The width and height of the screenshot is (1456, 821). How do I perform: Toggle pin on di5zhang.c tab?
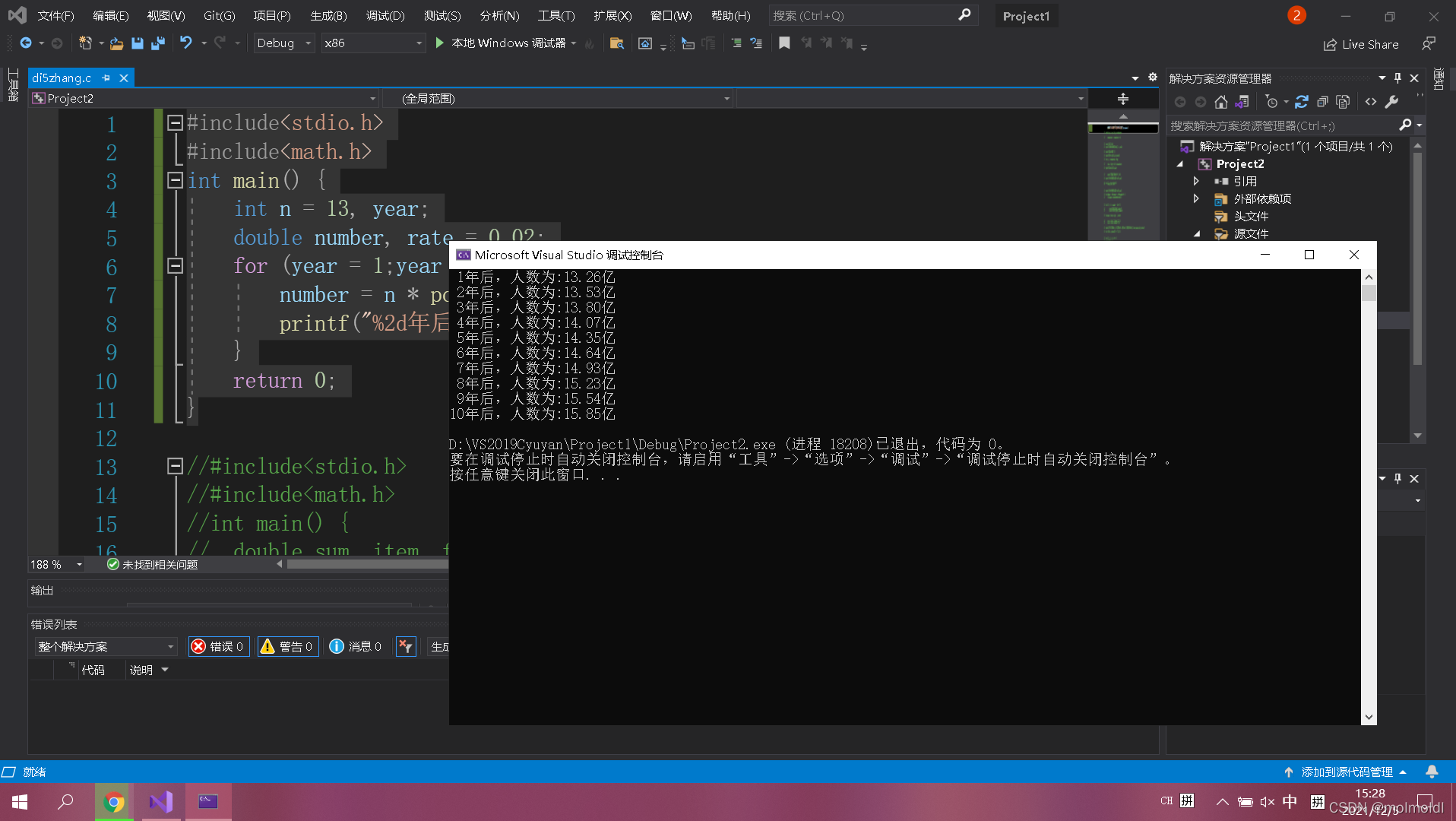point(106,78)
